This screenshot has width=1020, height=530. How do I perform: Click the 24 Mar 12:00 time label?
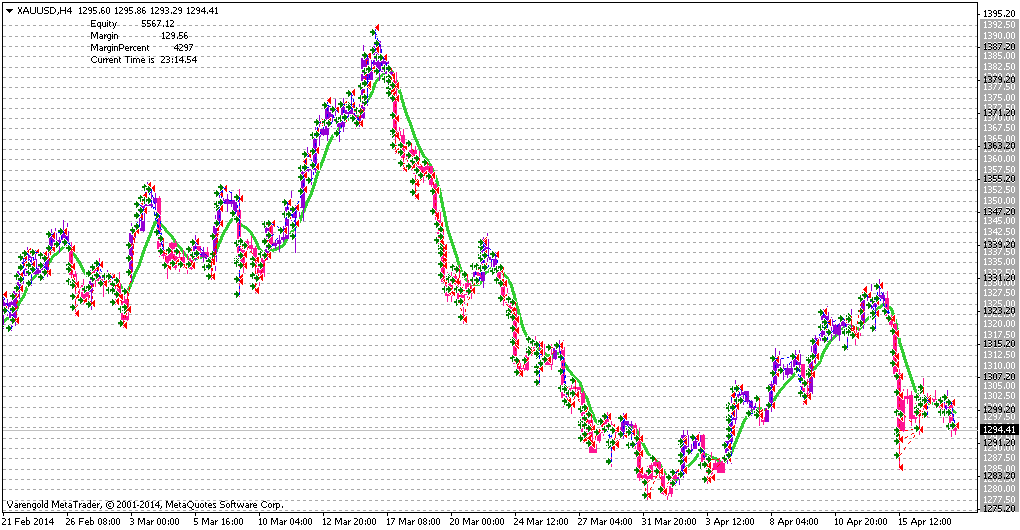point(541,522)
